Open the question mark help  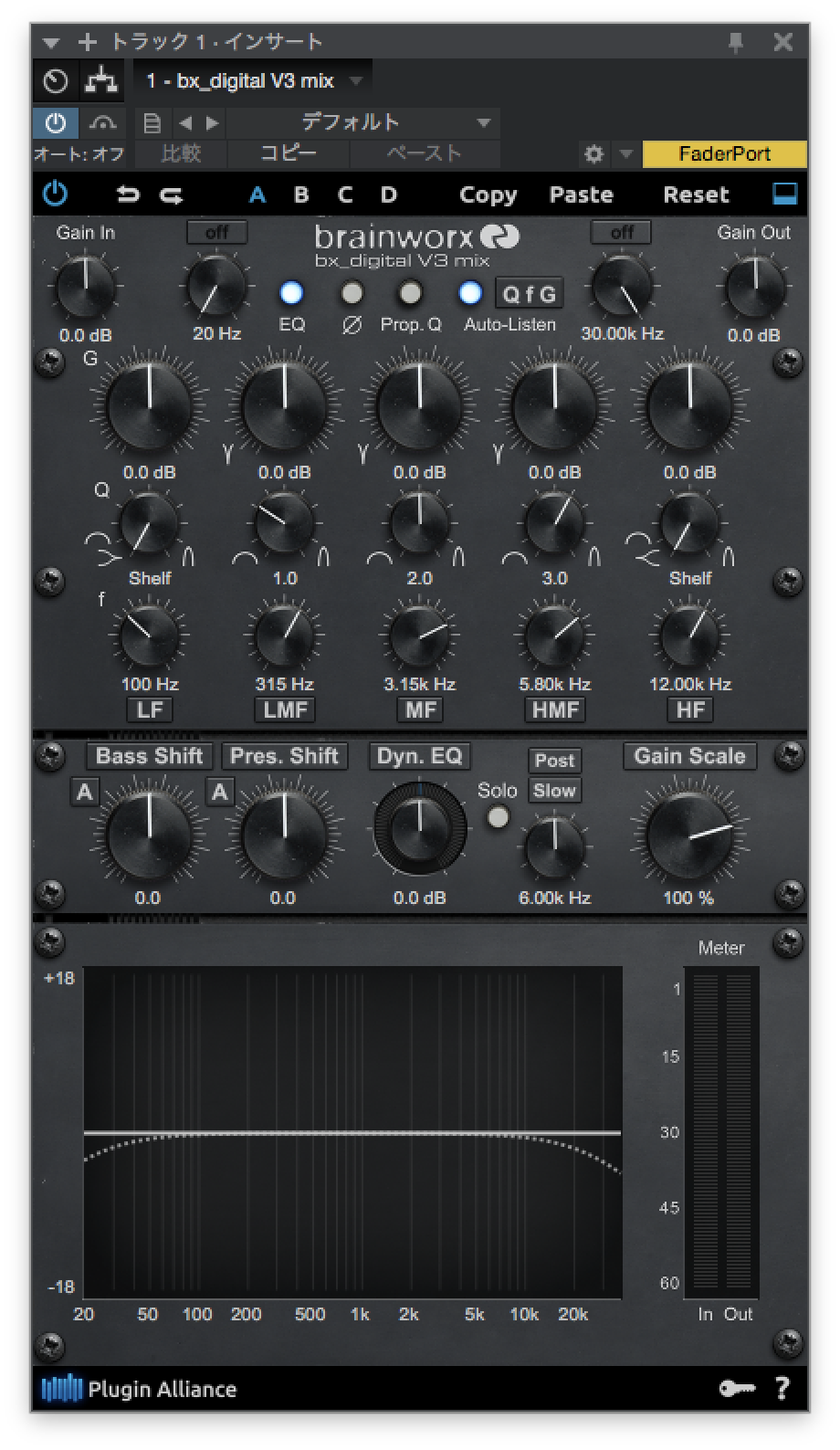point(782,1388)
